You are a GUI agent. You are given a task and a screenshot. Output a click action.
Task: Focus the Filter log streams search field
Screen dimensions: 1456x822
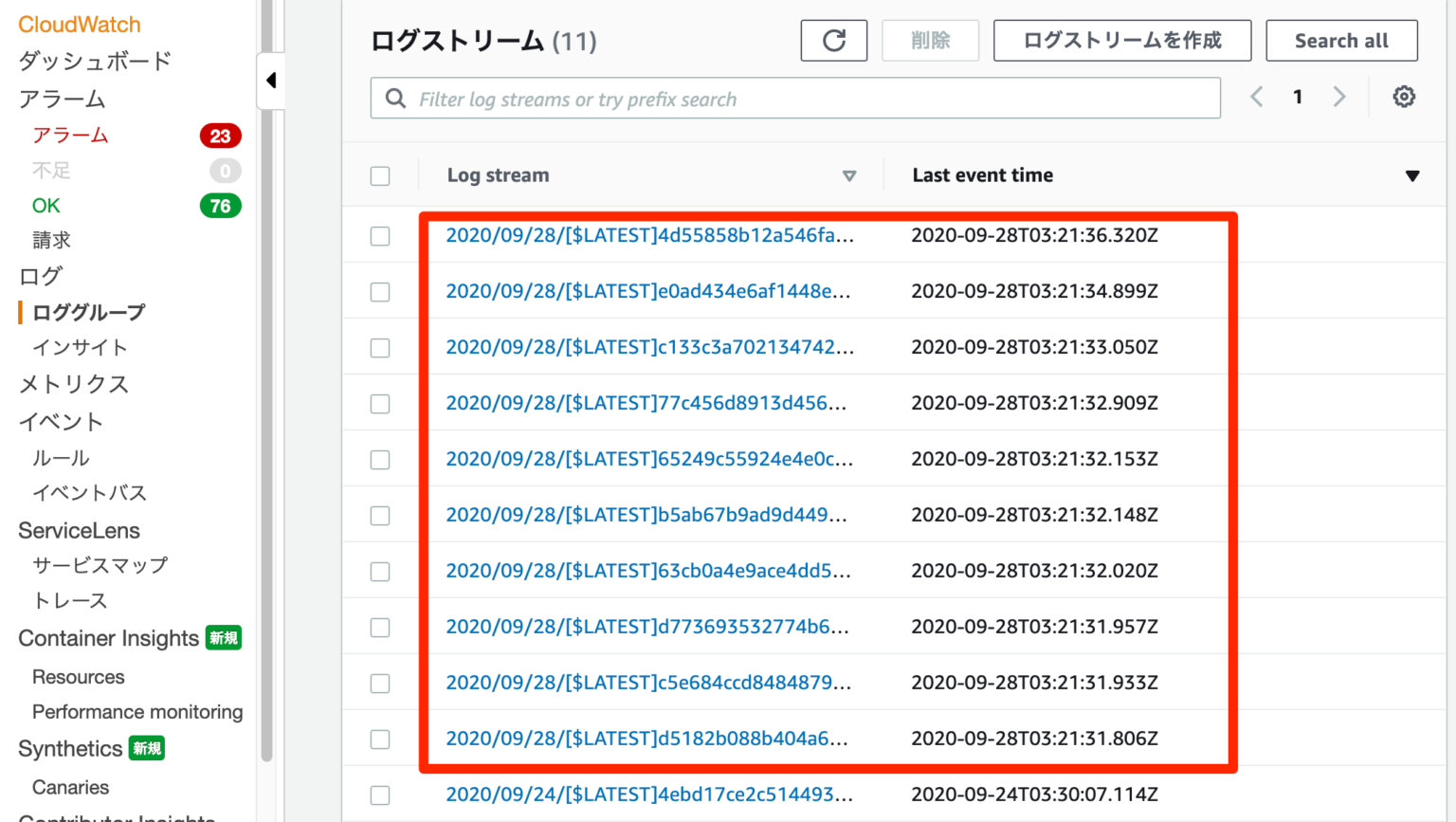[810, 99]
